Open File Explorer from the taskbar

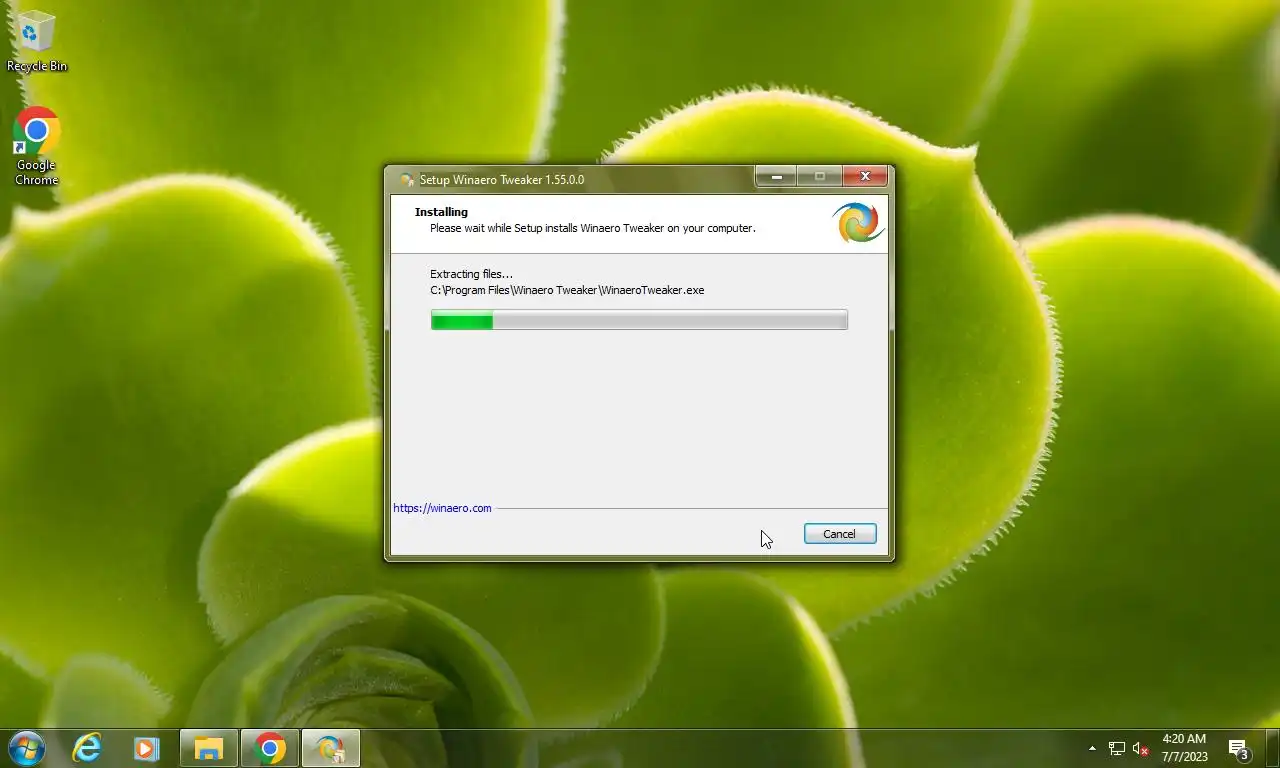tap(209, 748)
